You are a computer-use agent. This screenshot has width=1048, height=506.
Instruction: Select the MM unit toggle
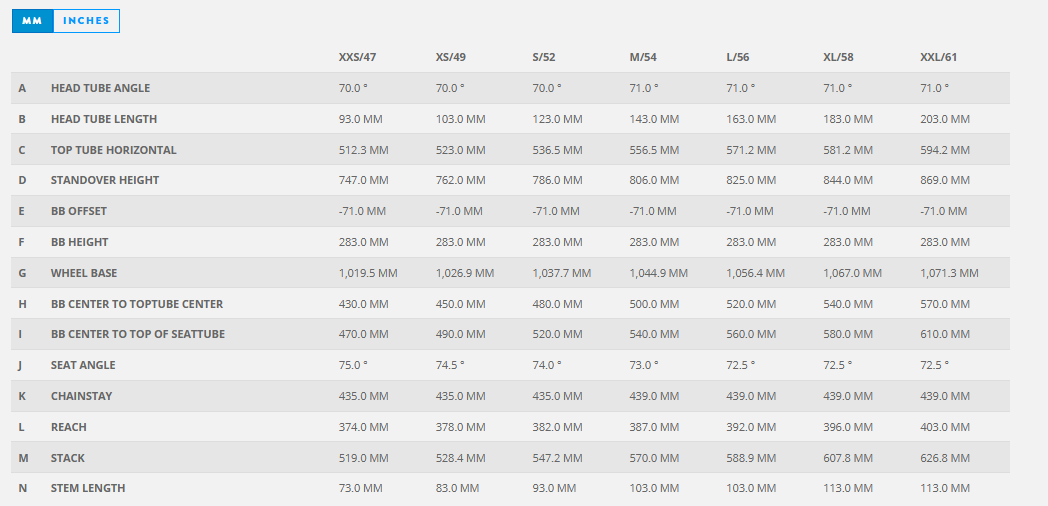tap(32, 21)
